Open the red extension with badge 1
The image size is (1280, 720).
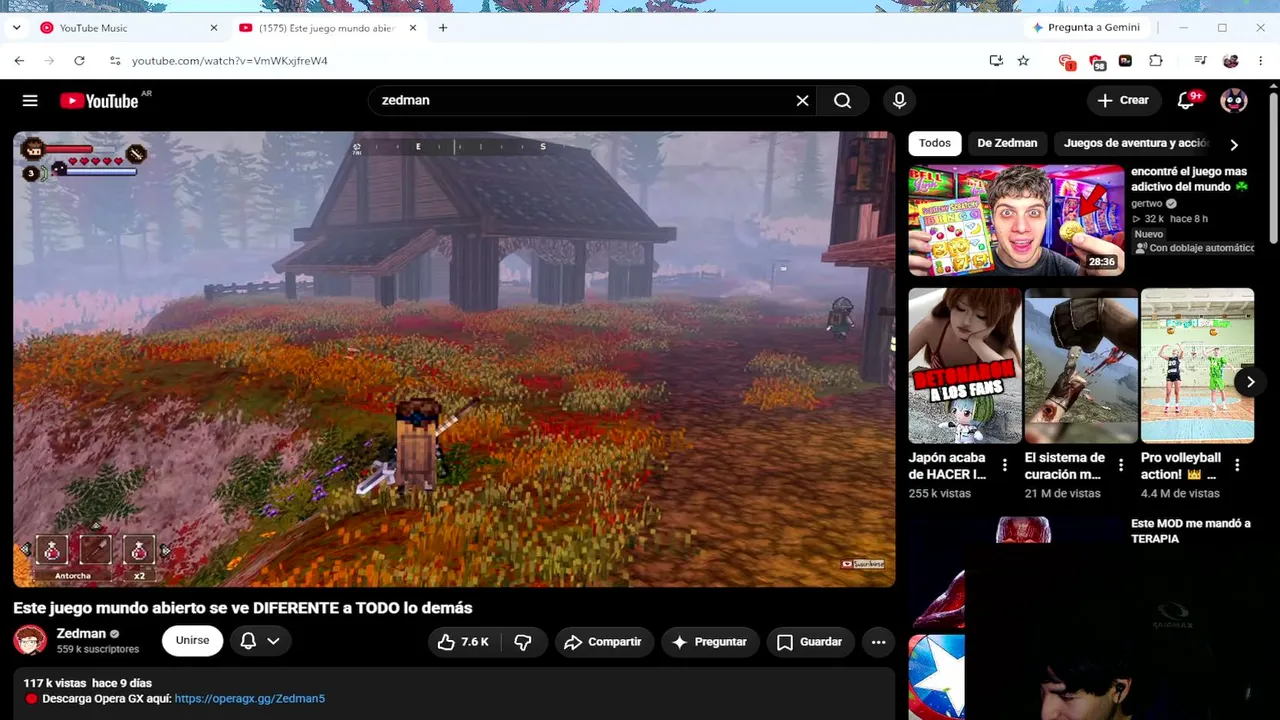(1066, 61)
